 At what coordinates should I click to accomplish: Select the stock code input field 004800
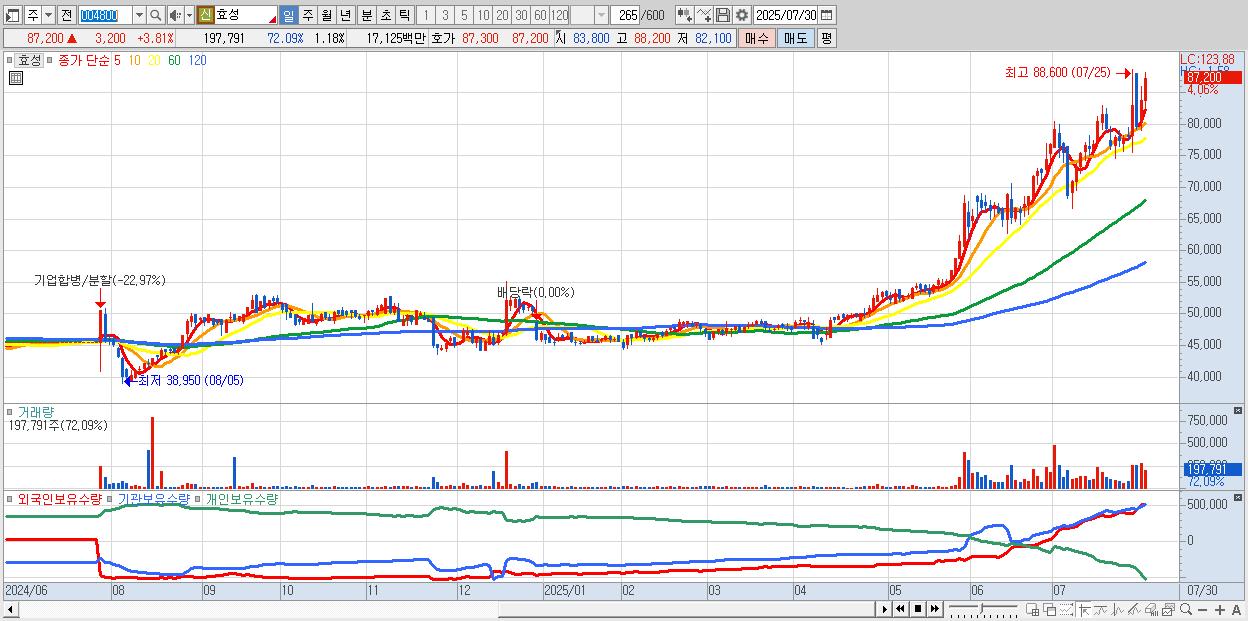tap(105, 15)
